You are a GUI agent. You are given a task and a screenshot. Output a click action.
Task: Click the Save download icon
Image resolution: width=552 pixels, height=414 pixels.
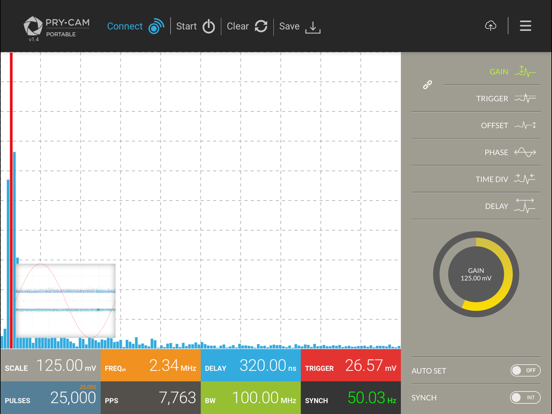tap(313, 27)
